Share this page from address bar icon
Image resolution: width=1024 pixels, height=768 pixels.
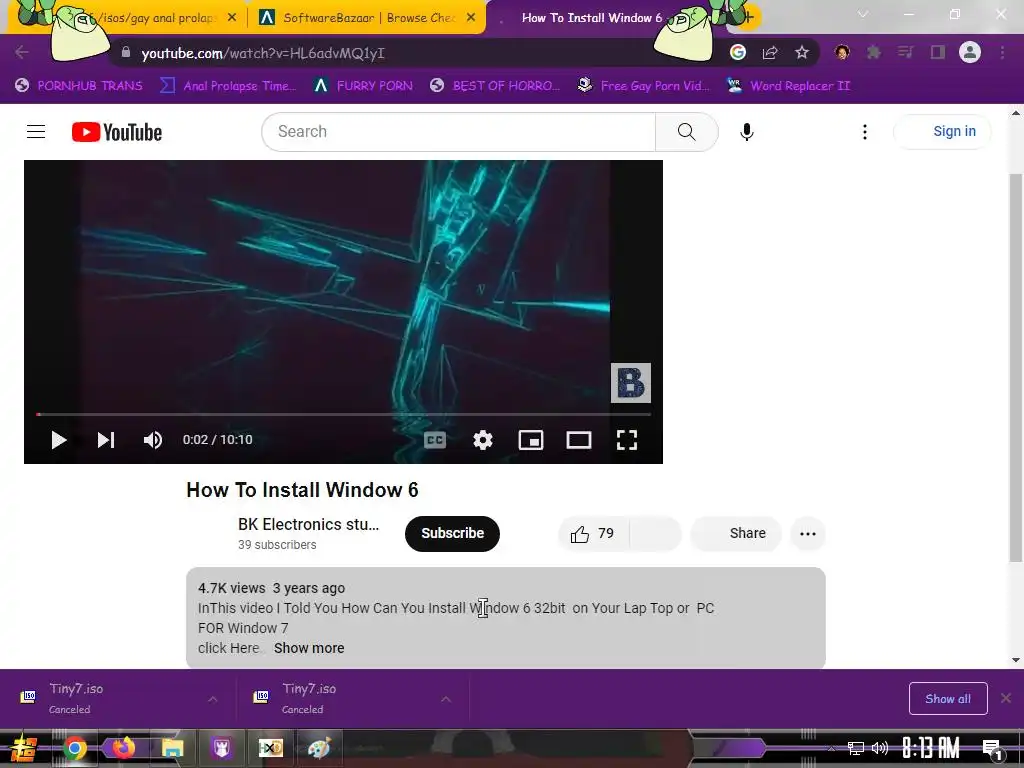(x=770, y=53)
